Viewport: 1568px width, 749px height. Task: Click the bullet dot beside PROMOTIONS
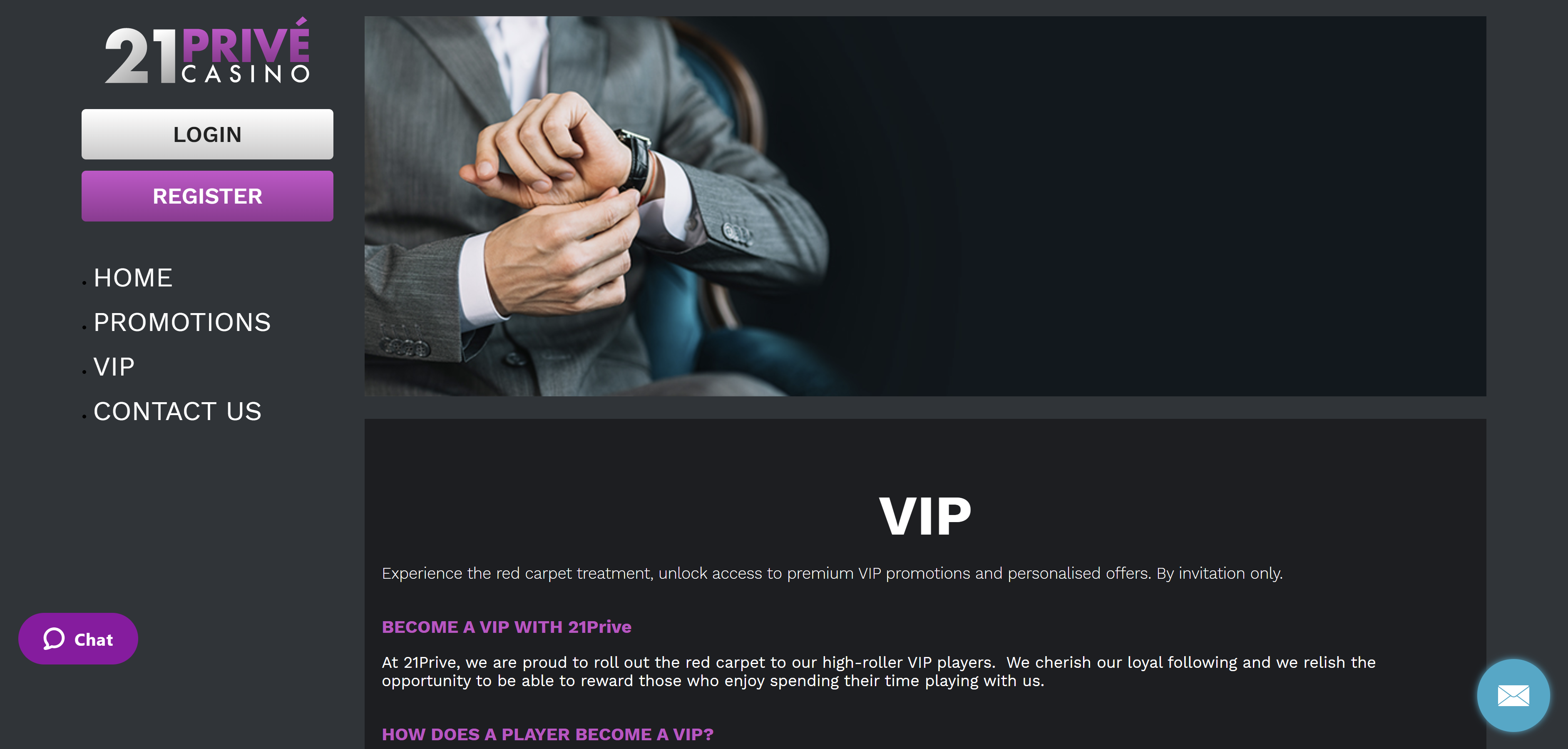point(84,328)
